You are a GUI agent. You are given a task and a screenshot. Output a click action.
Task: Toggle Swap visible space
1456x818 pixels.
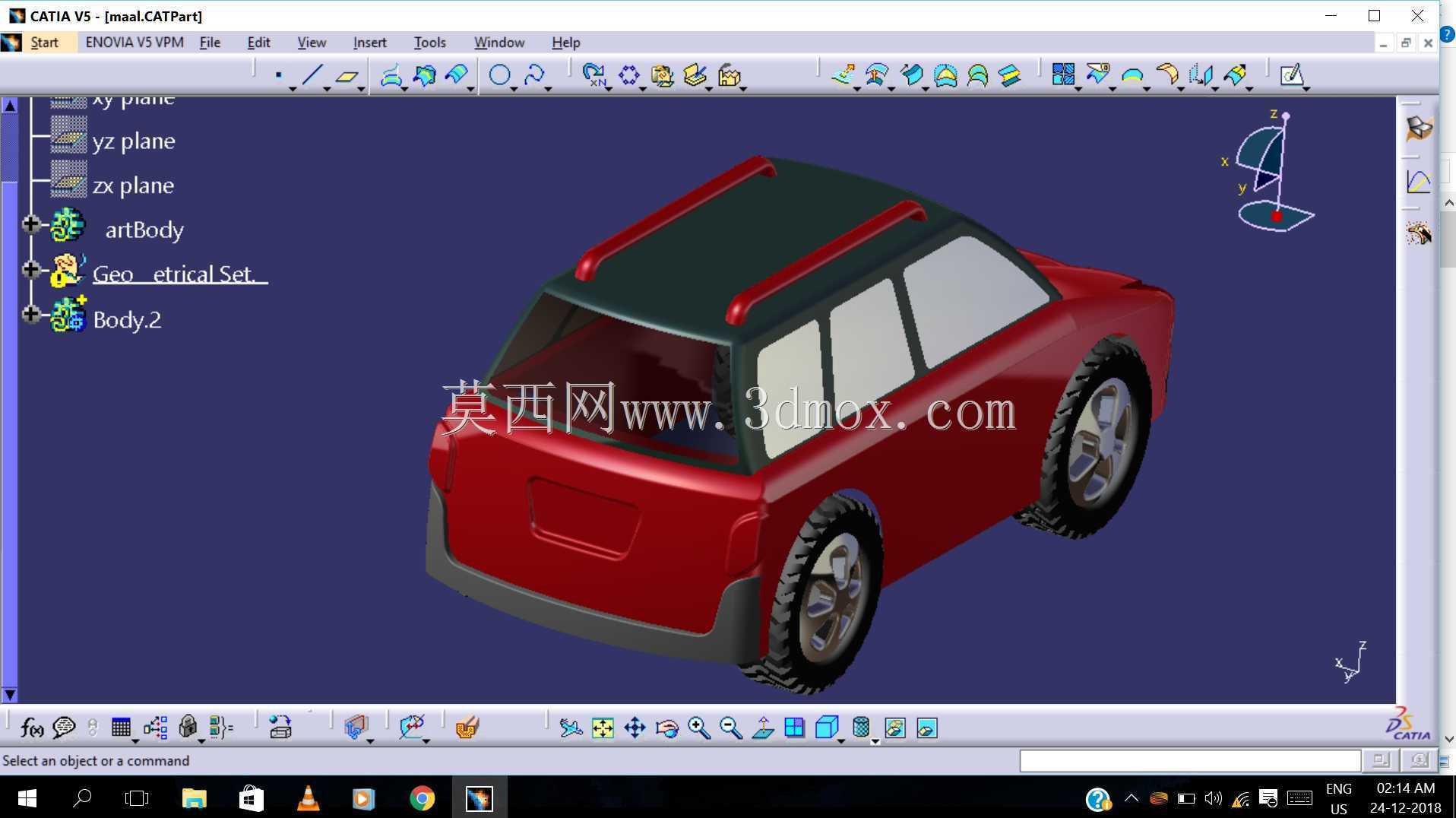click(x=927, y=728)
